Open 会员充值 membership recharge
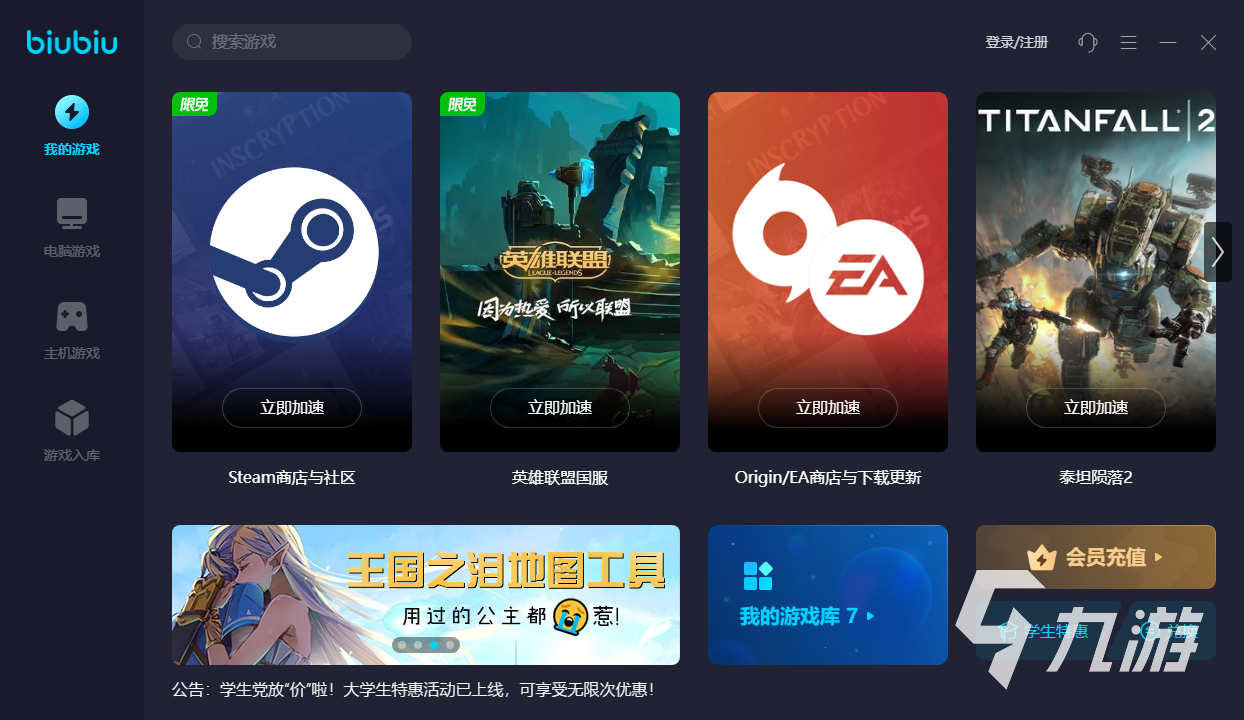The height and width of the screenshot is (720, 1244). tap(1096, 557)
